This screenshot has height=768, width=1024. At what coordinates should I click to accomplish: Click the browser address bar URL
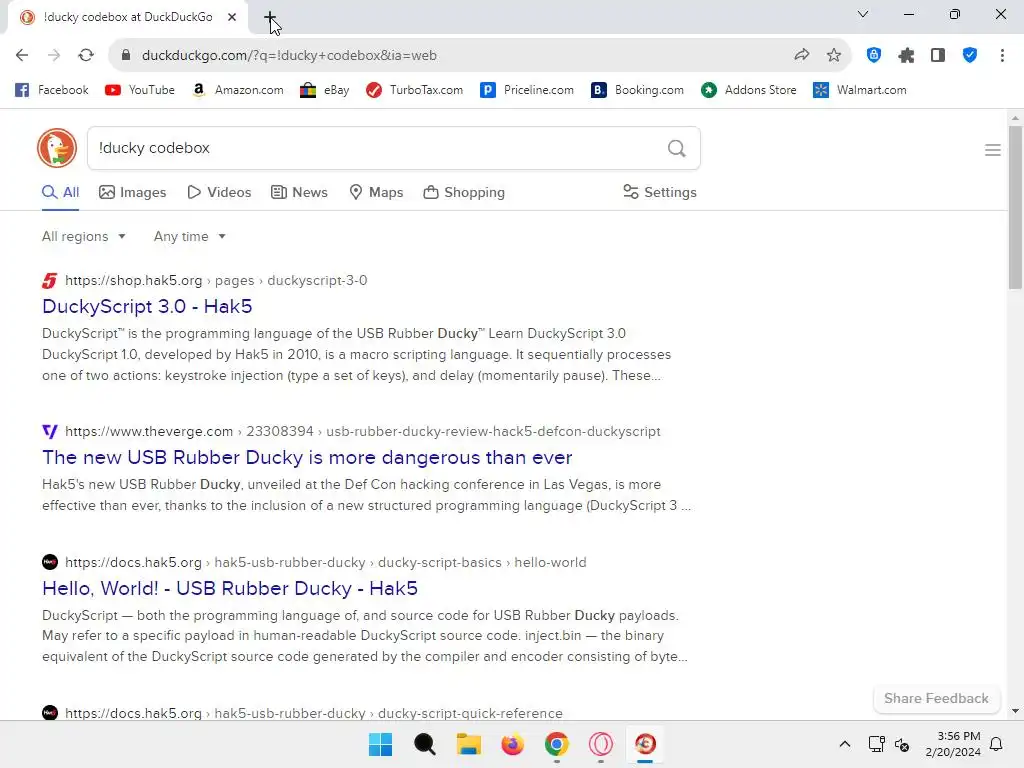289,56
